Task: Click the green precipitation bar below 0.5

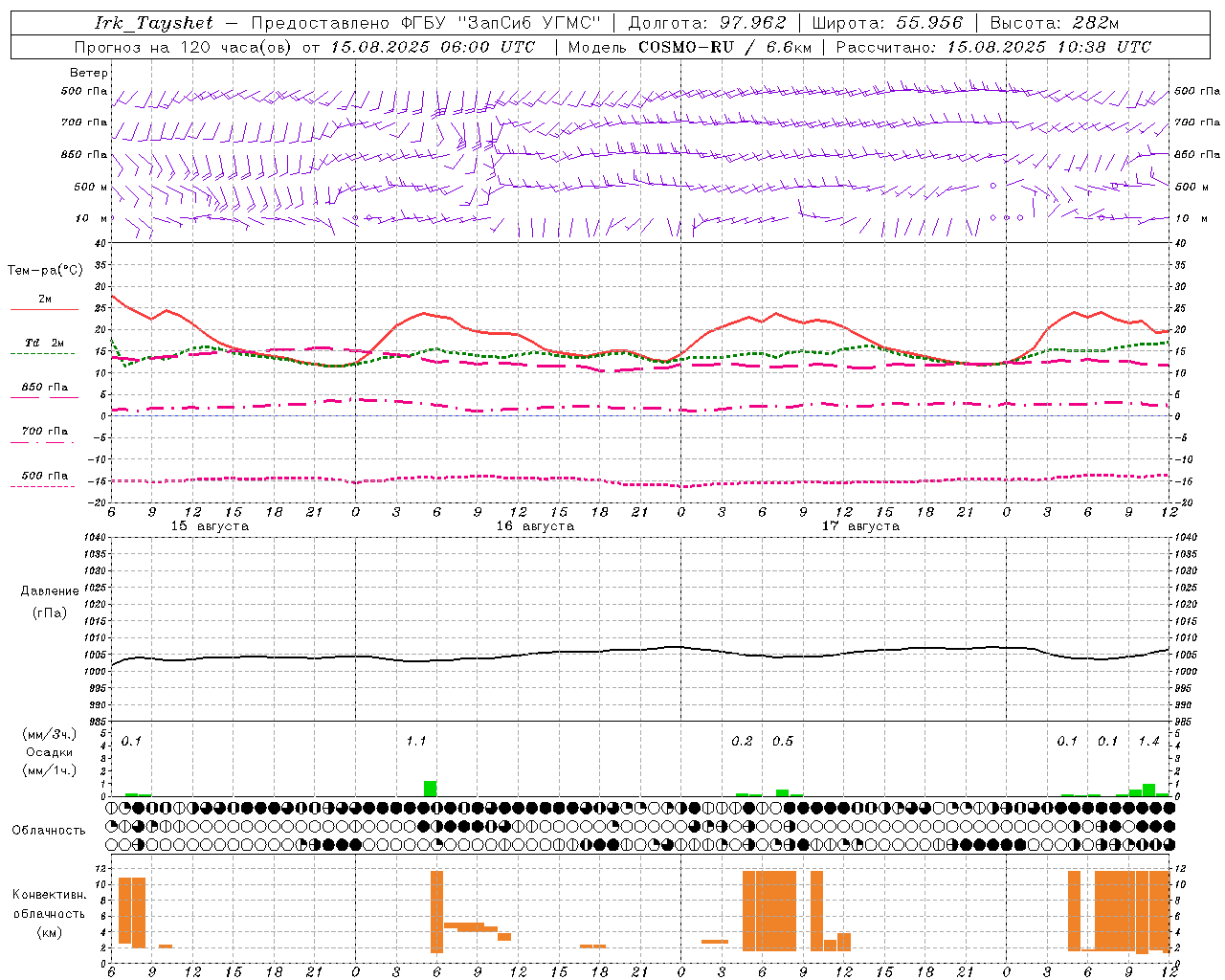Action: 782,792
